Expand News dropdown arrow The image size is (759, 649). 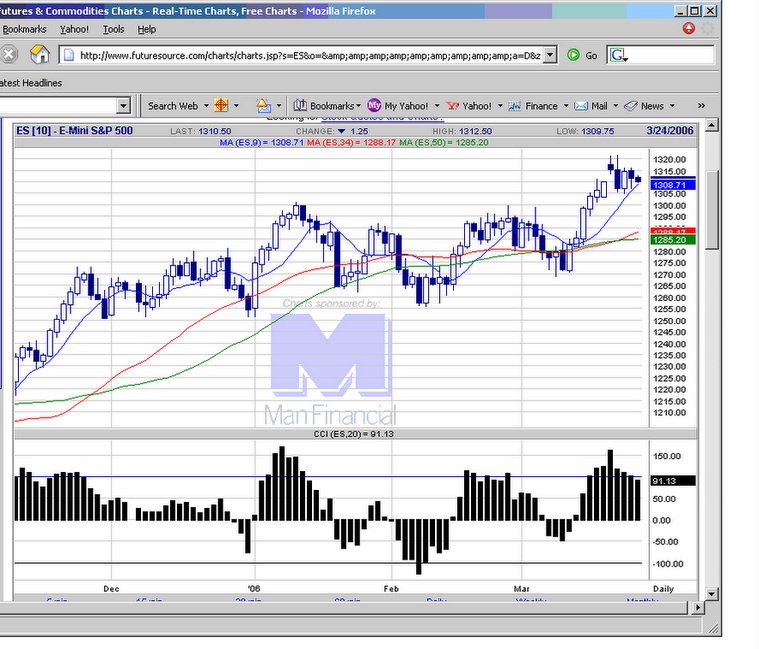672,106
